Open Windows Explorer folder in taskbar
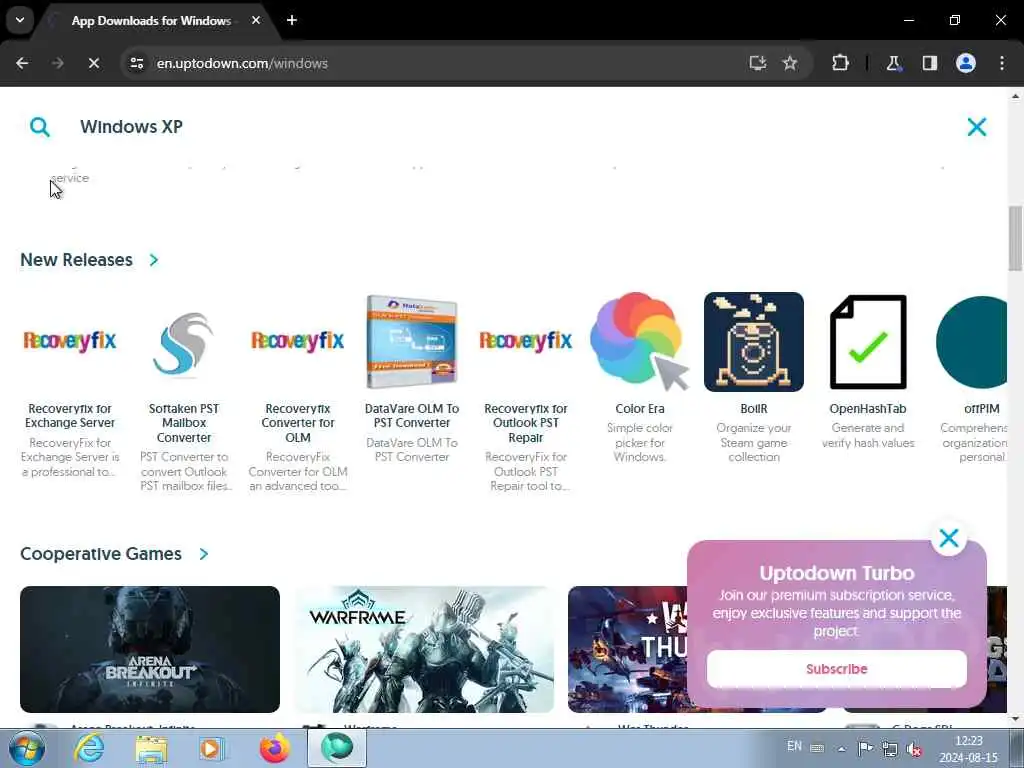 (x=151, y=748)
